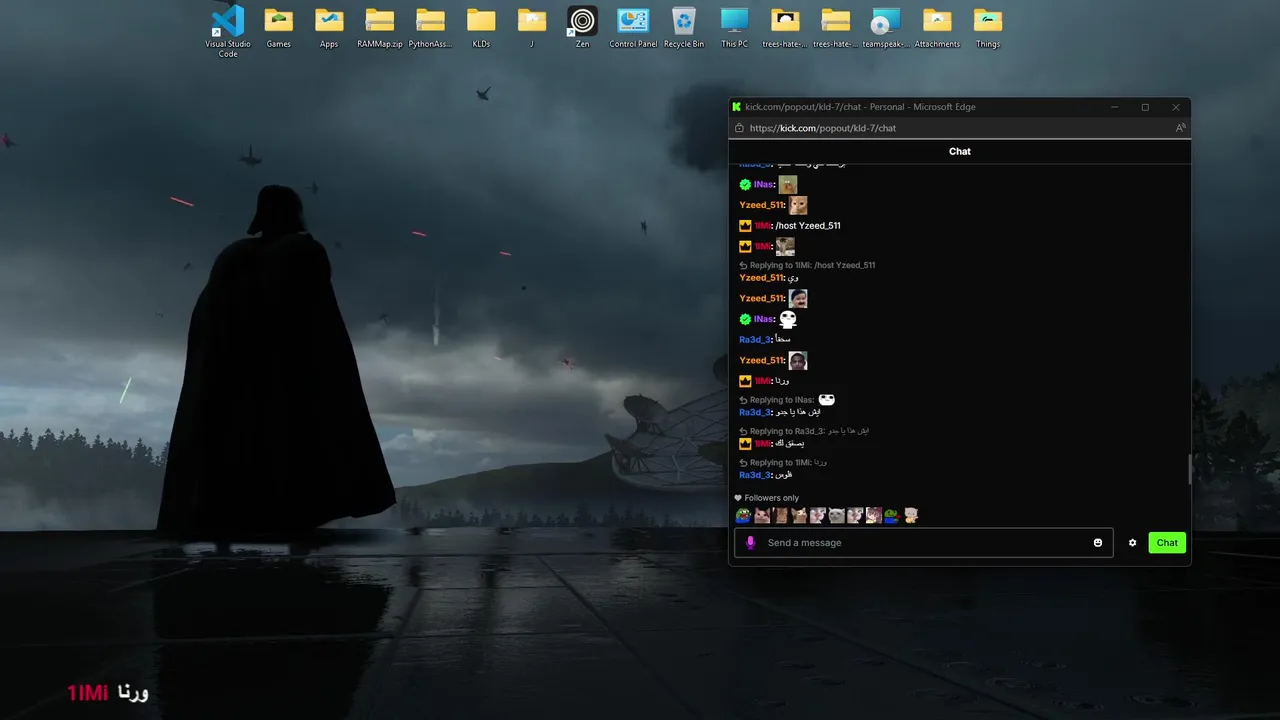The image size is (1280, 720).
Task: Click the 'Replying to Ra3d_3' reference line
Action: (x=809, y=431)
